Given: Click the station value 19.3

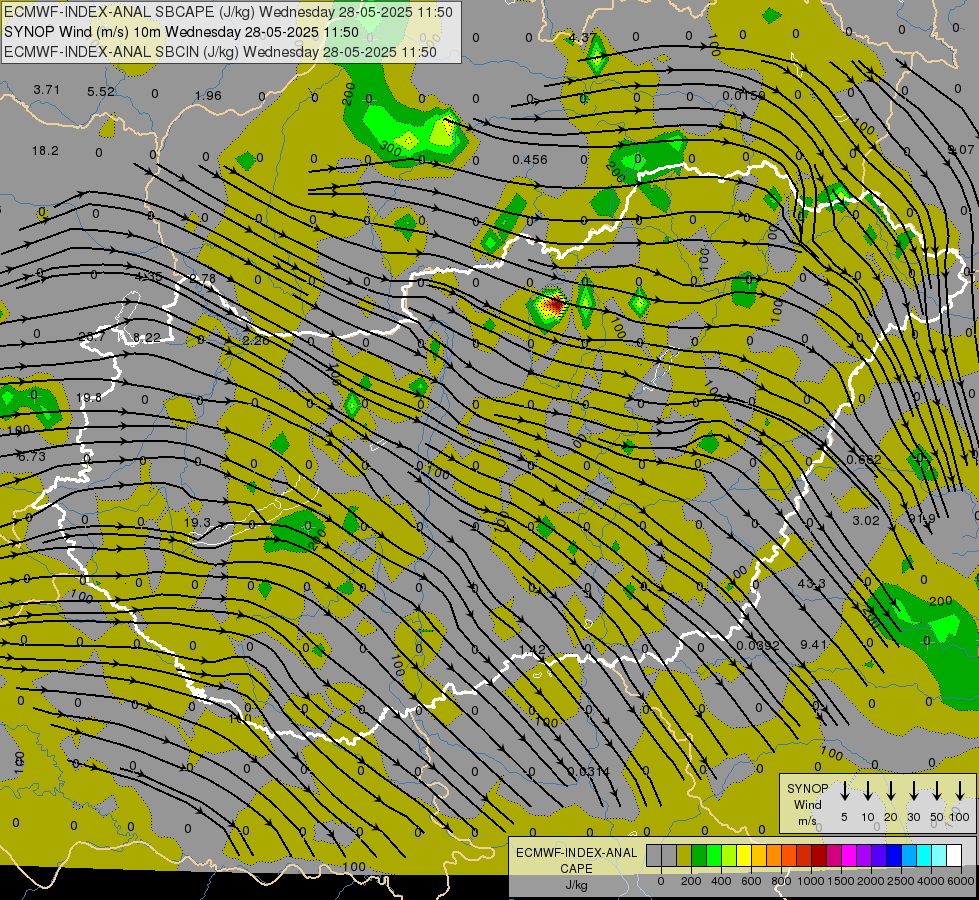Looking at the screenshot, I should [197, 523].
